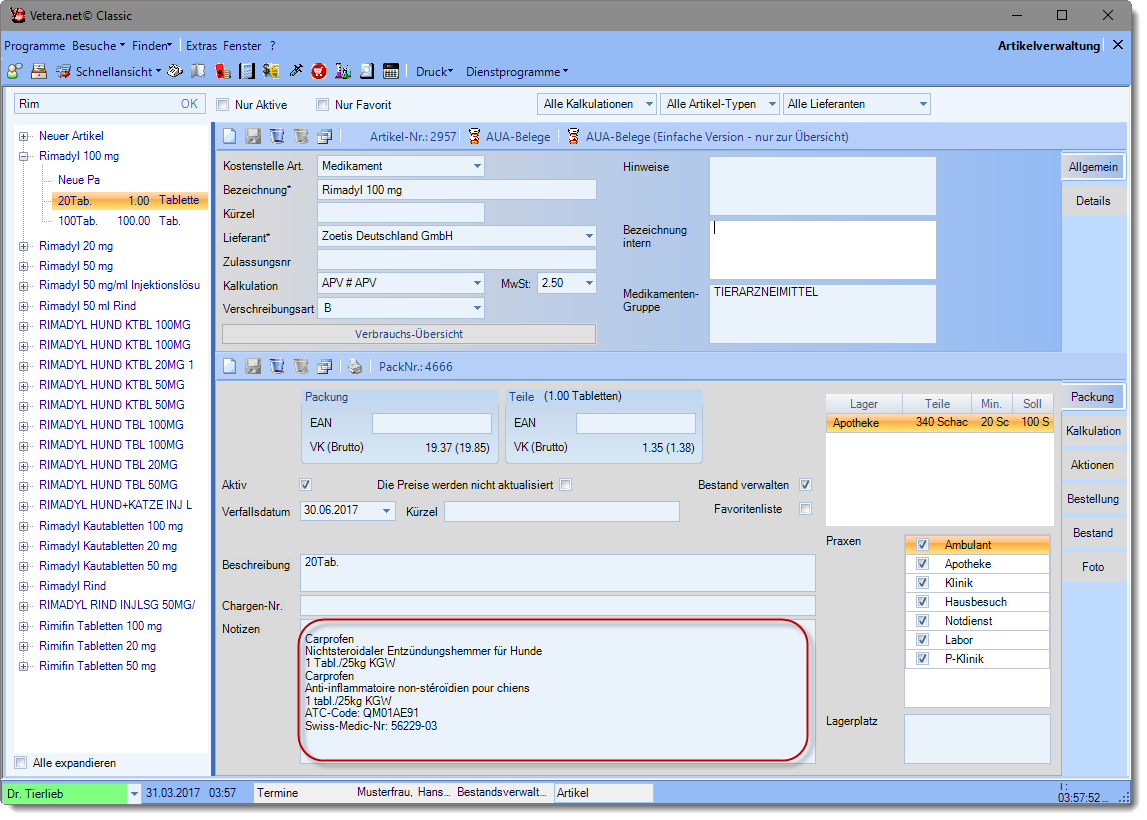Click the printer icon next to PackNr.
Viewport: 1147px width, 820px height.
356,366
